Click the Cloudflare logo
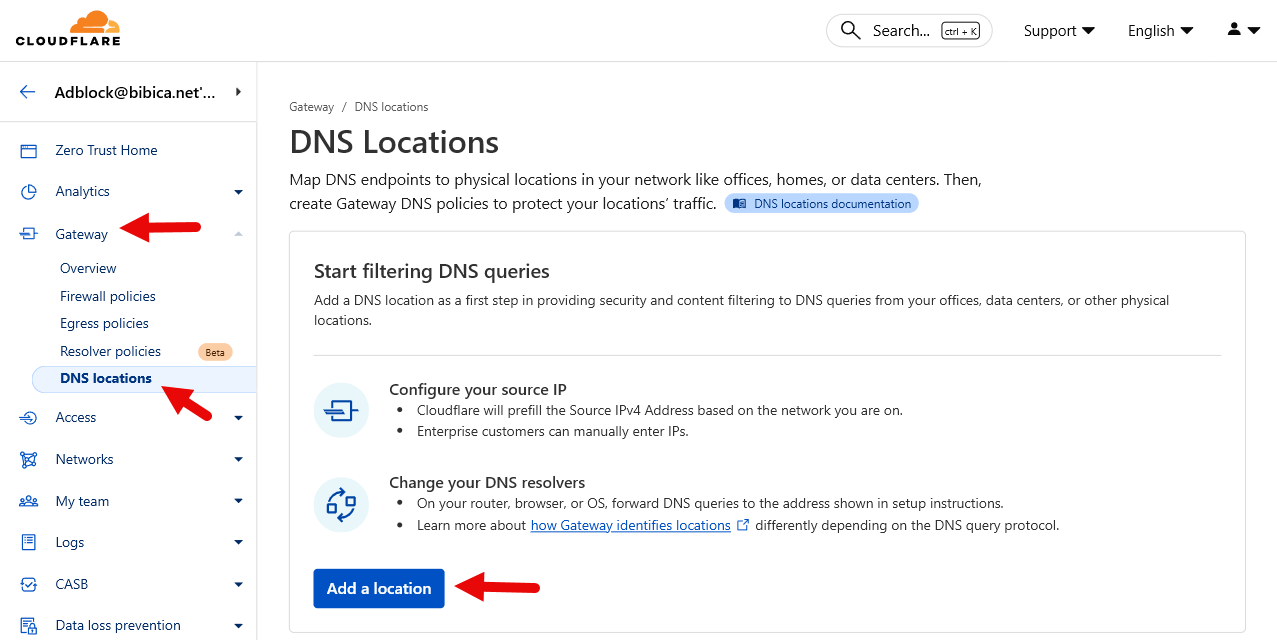Viewport: 1277px width, 640px height. coord(68,29)
